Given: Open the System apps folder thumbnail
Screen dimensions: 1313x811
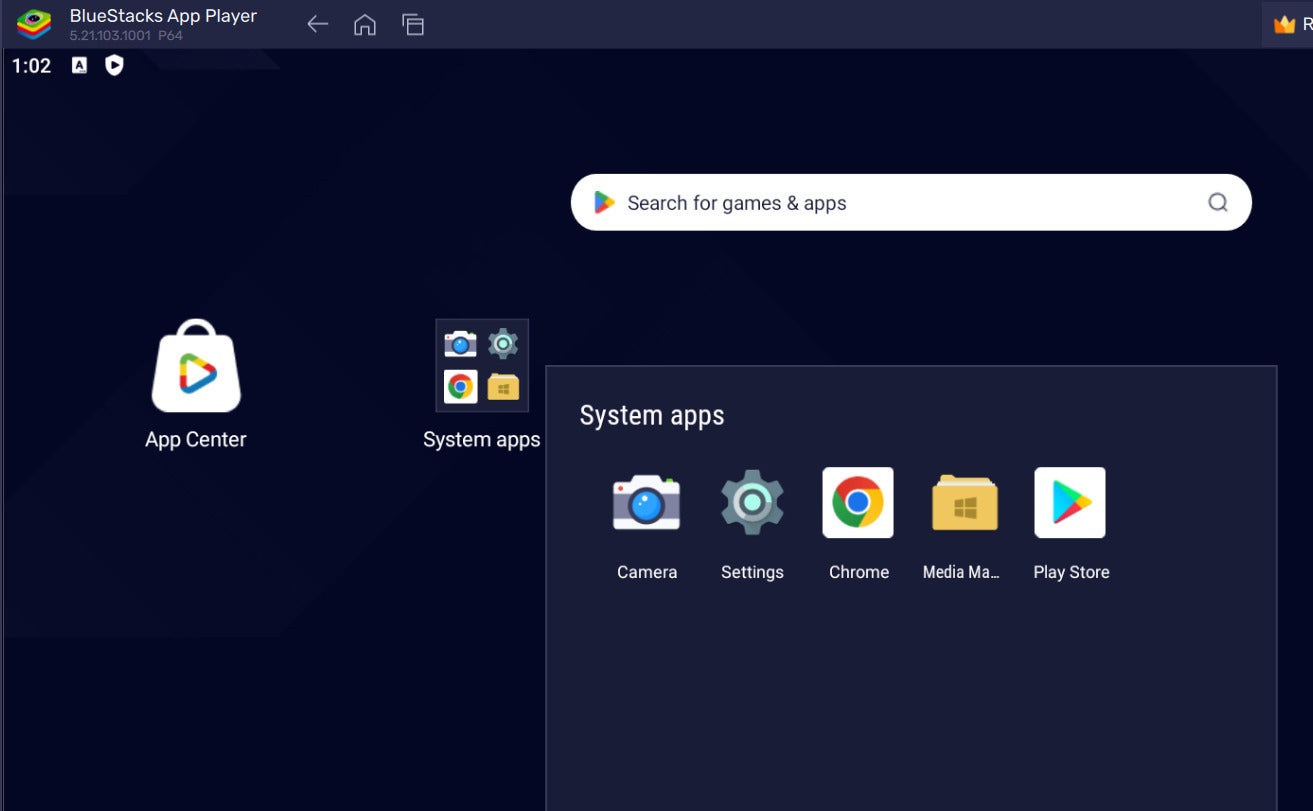Looking at the screenshot, I should (x=482, y=365).
